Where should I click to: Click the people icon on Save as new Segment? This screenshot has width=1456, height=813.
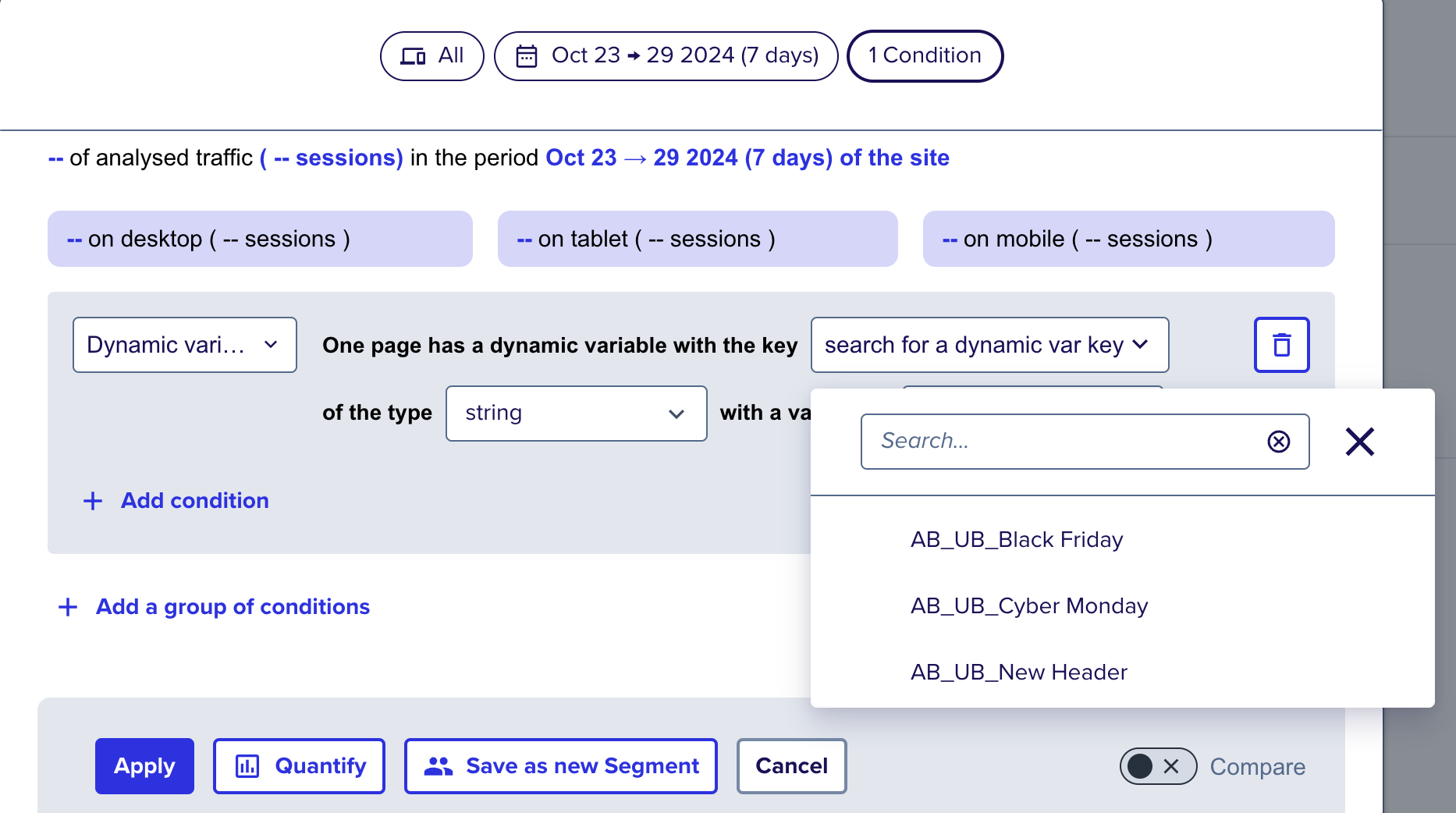(x=439, y=766)
